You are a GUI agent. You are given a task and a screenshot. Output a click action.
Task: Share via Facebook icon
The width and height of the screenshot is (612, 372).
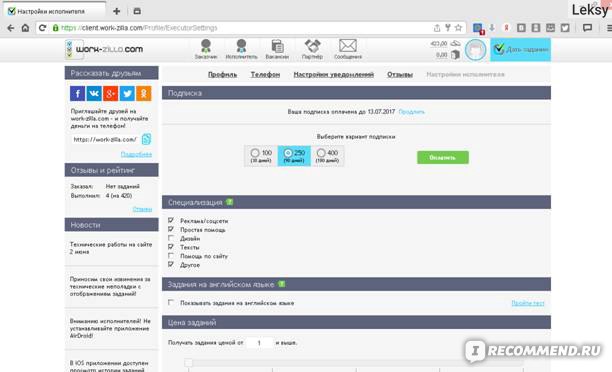[x=77, y=93]
